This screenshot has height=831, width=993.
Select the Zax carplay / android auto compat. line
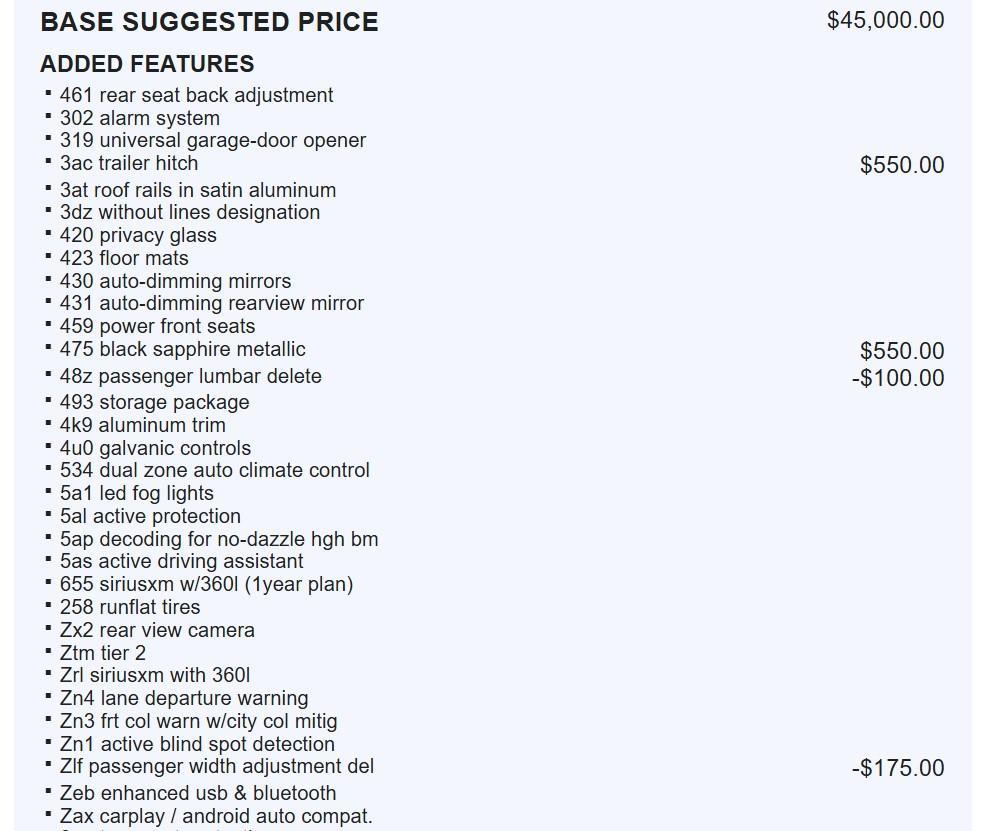coord(215,816)
